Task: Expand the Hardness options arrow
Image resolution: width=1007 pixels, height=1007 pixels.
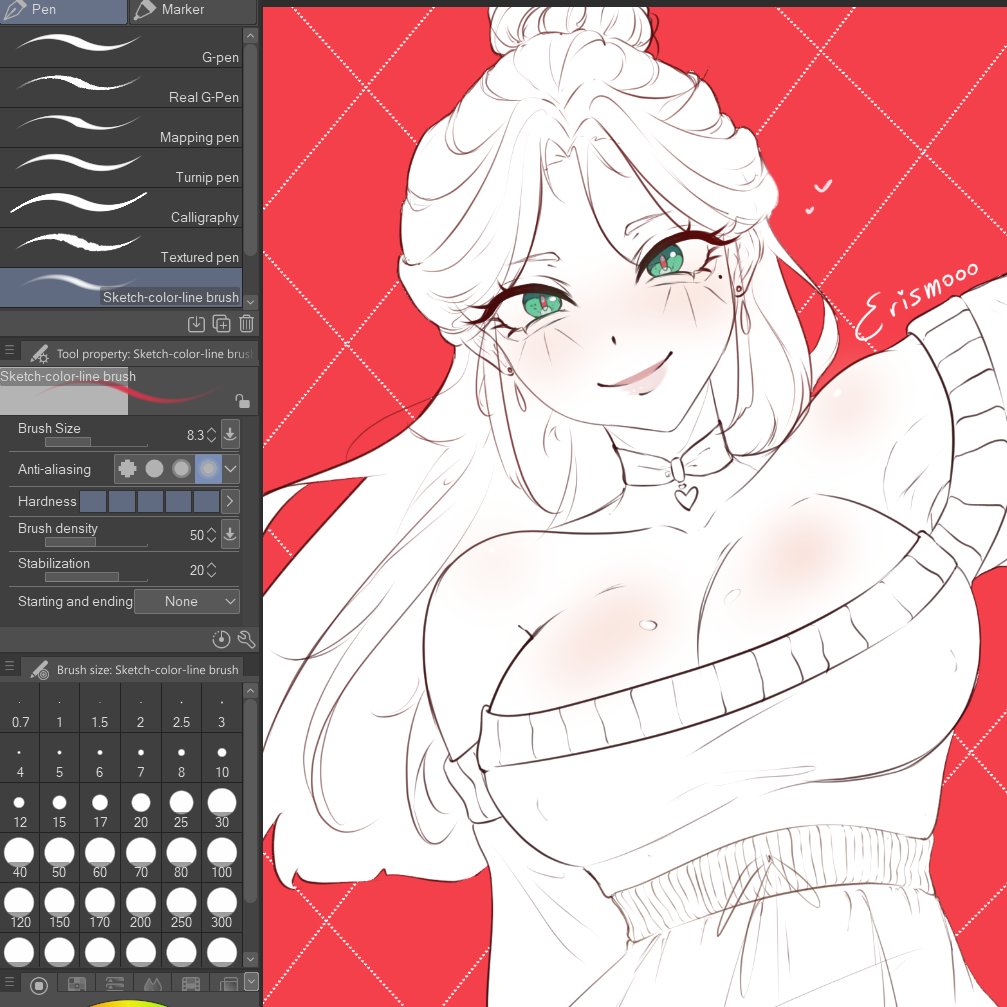Action: click(x=230, y=502)
